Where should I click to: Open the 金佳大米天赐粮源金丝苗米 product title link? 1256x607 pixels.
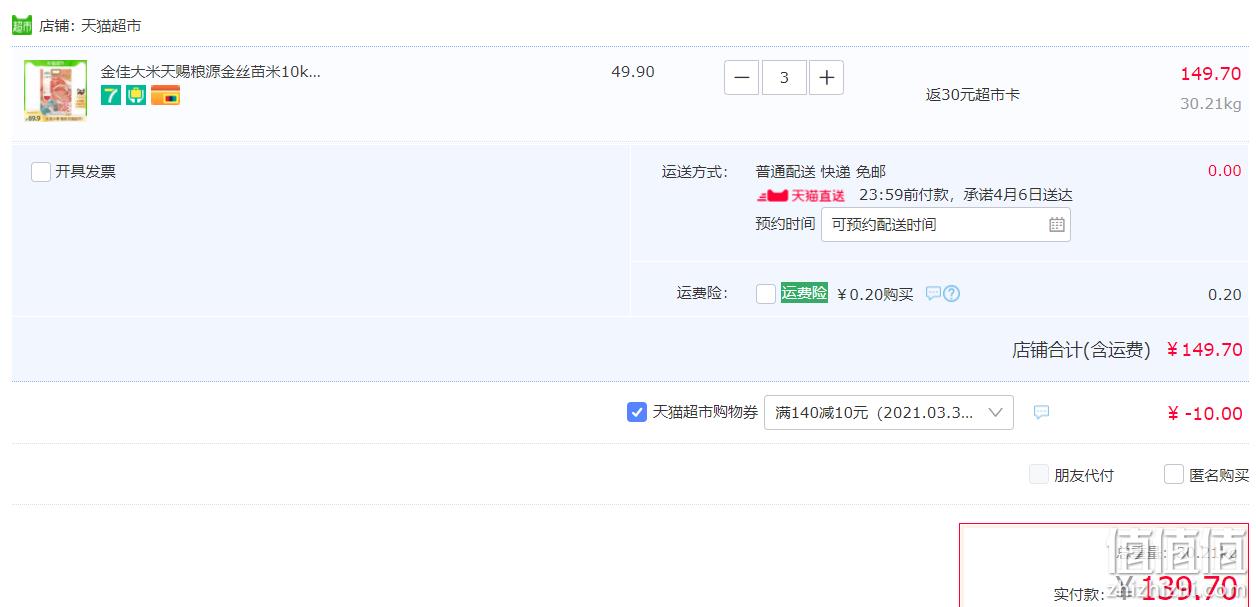[x=211, y=72]
